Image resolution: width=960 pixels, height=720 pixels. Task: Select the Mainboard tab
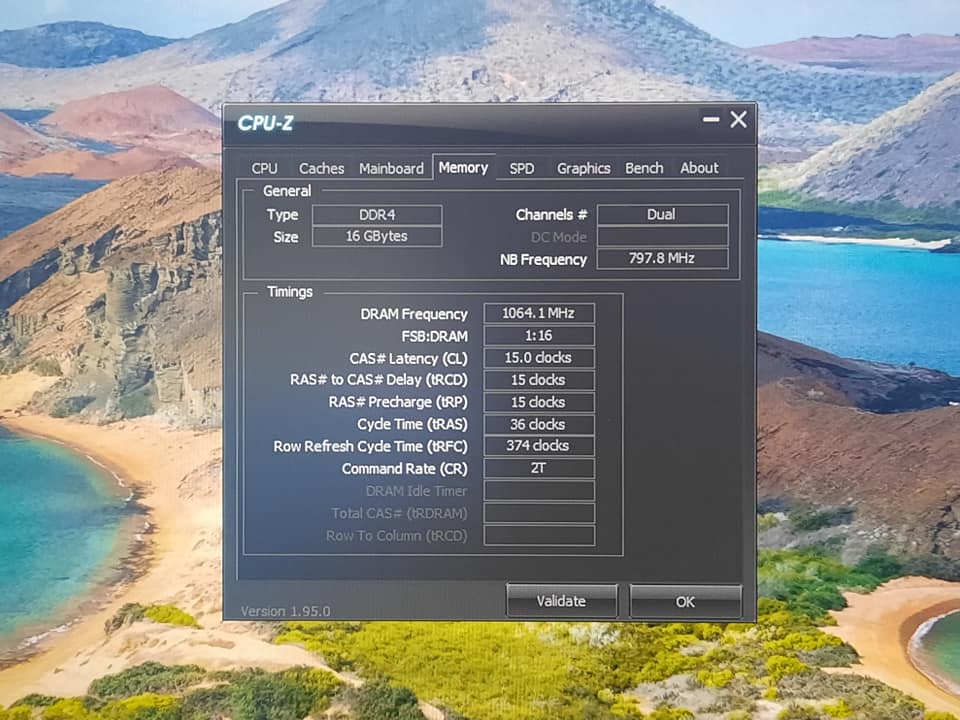coord(391,168)
